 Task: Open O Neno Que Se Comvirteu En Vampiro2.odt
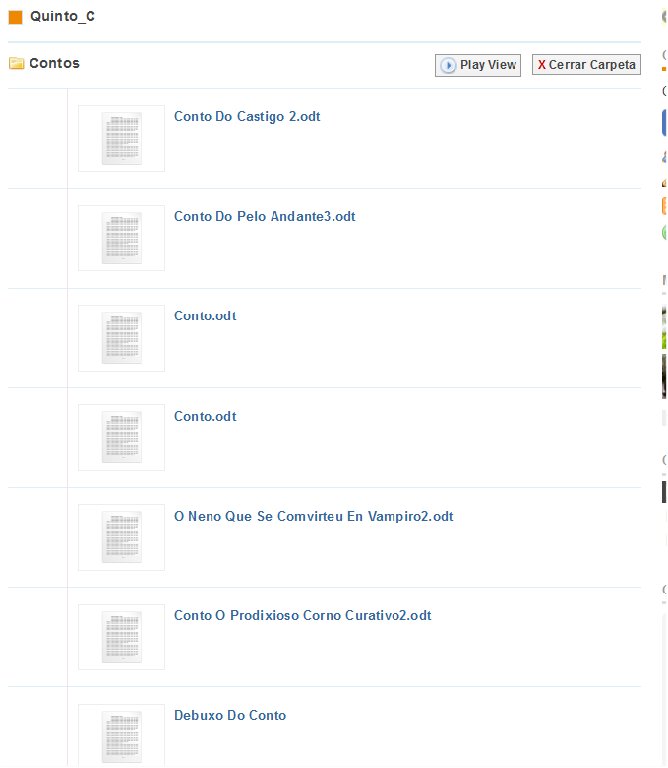[x=313, y=517]
